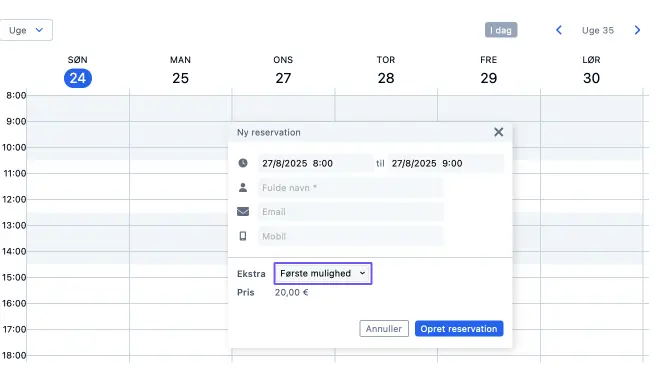
Task: Go to next week with right arrow
Action: coord(637,30)
